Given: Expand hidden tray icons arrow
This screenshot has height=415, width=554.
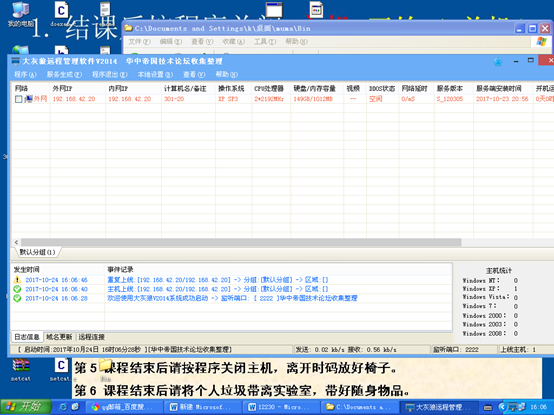Looking at the screenshot, I should (x=502, y=407).
